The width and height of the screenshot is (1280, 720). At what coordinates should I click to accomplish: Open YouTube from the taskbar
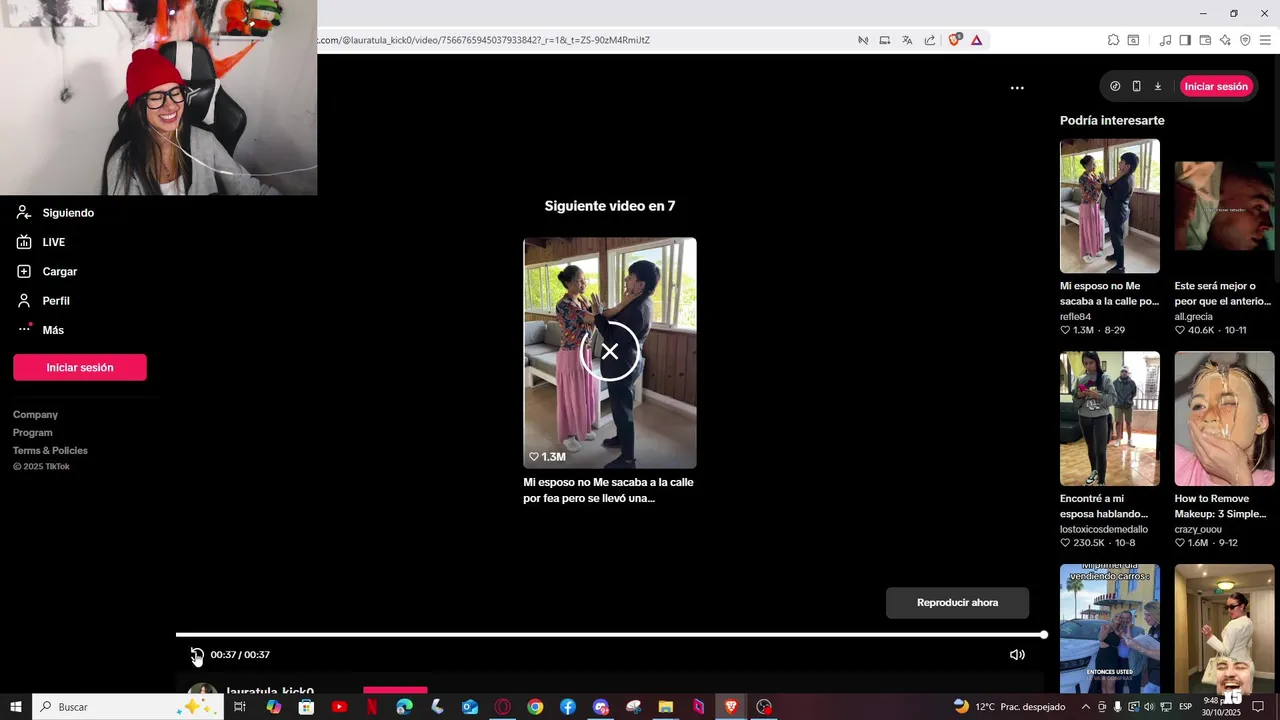[339, 707]
